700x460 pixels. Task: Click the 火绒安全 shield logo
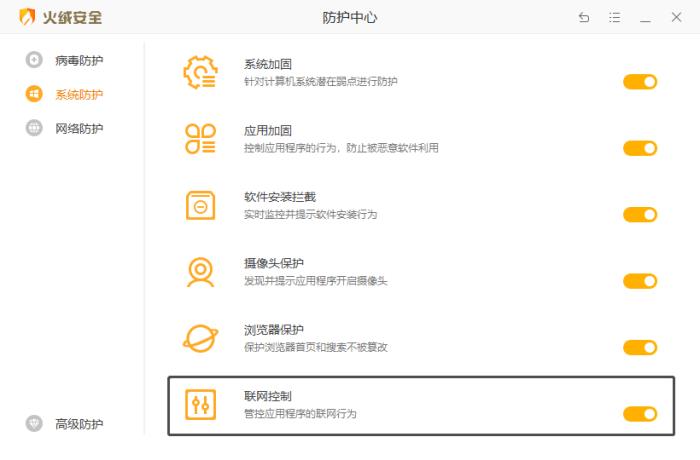point(27,17)
